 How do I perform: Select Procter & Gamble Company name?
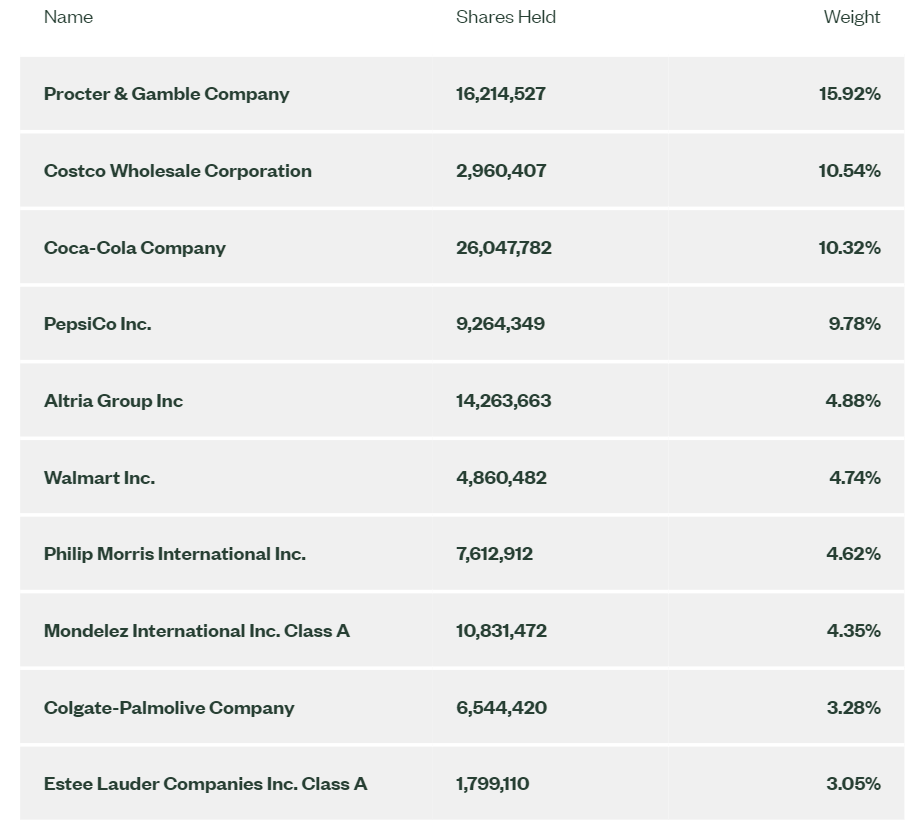click(167, 94)
